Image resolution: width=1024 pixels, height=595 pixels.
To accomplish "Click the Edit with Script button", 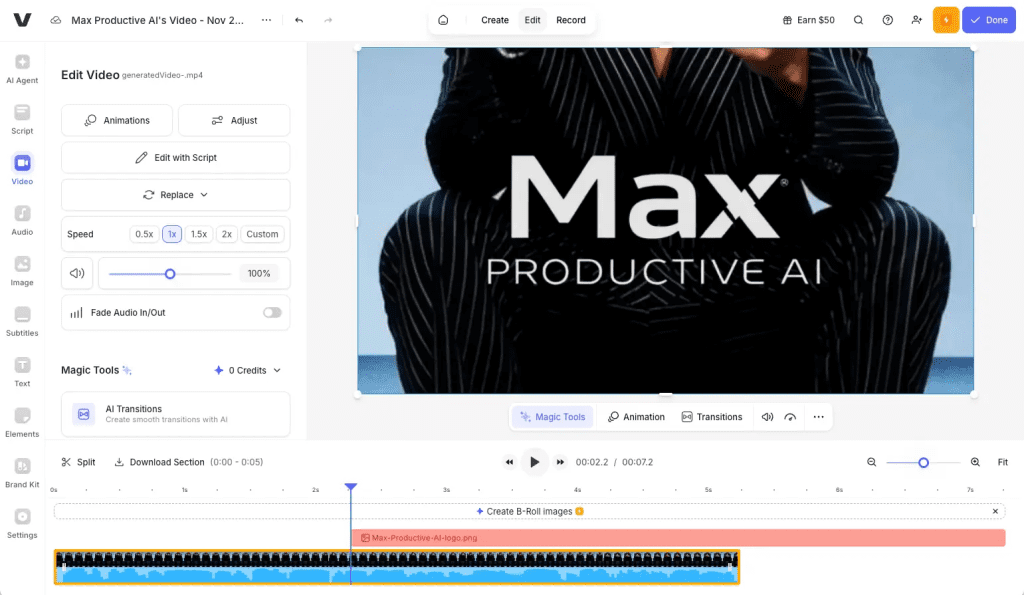I will coord(176,158).
